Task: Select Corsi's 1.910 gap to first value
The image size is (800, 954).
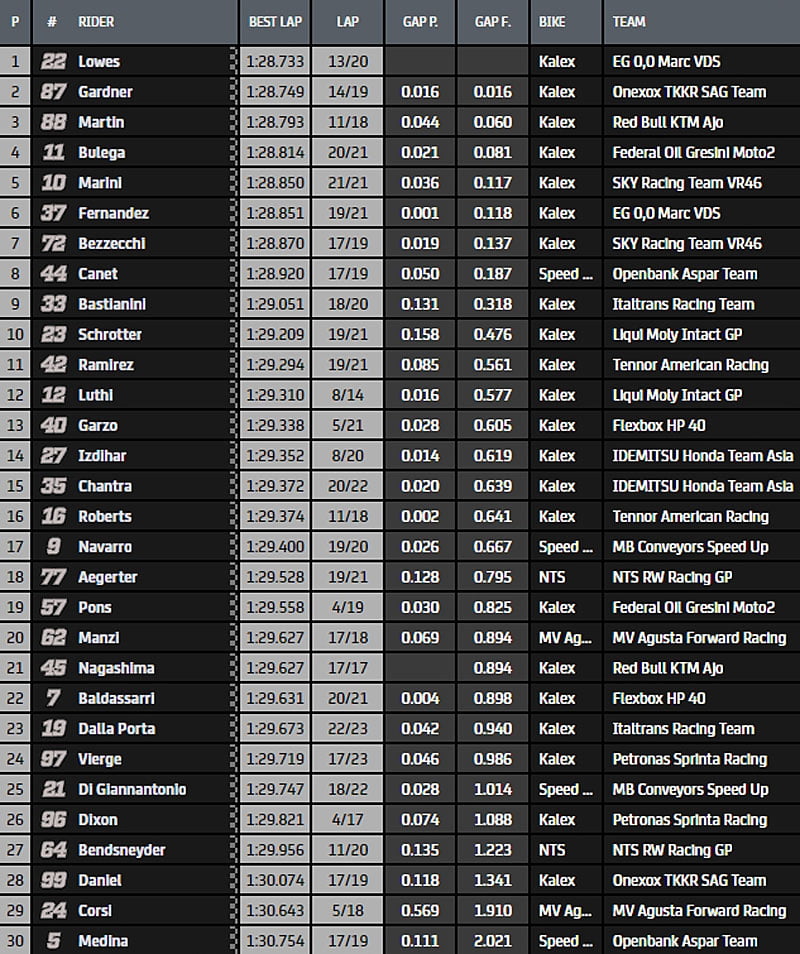Action: coord(492,911)
